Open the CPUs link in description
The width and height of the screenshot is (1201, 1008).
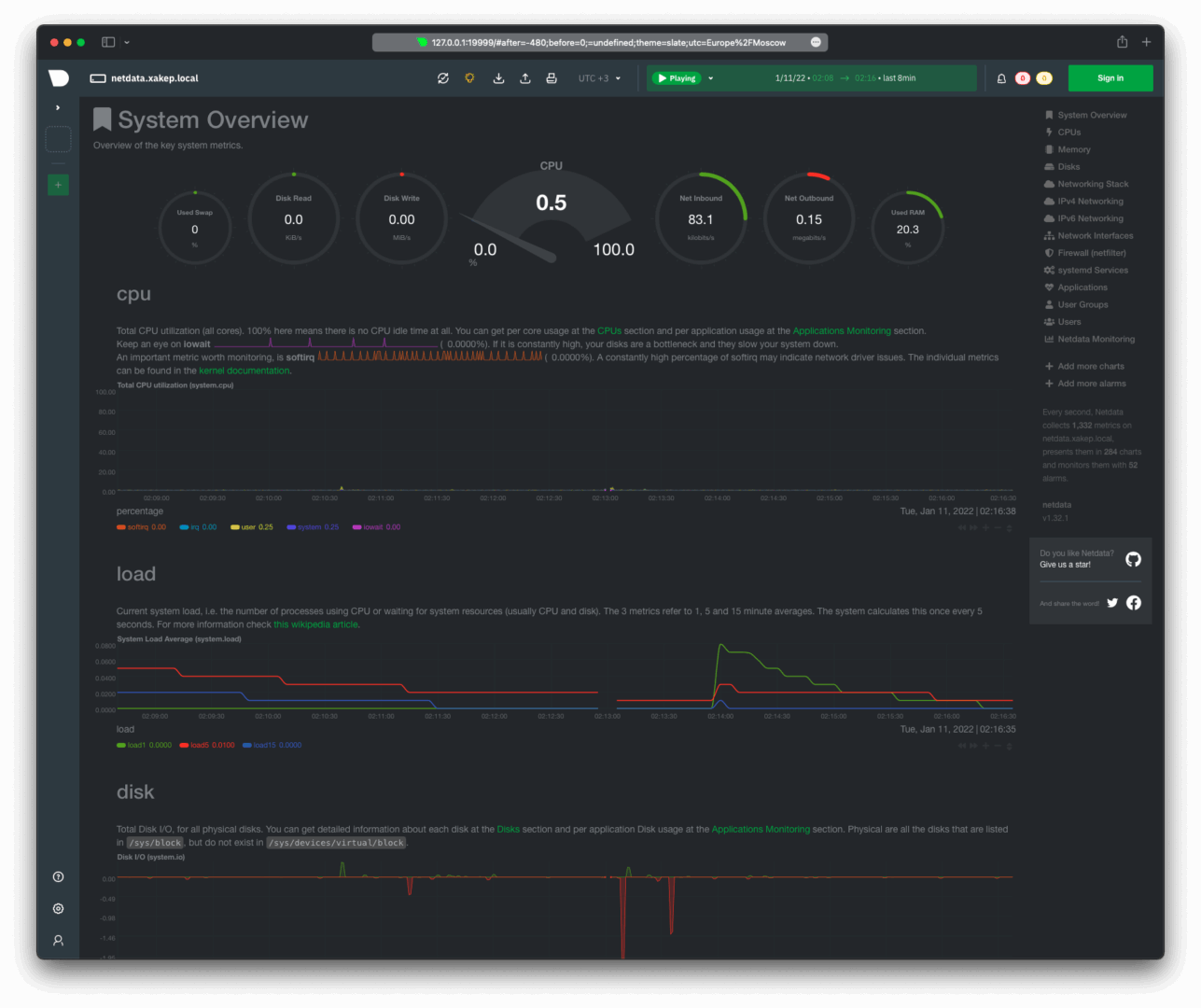[609, 331]
